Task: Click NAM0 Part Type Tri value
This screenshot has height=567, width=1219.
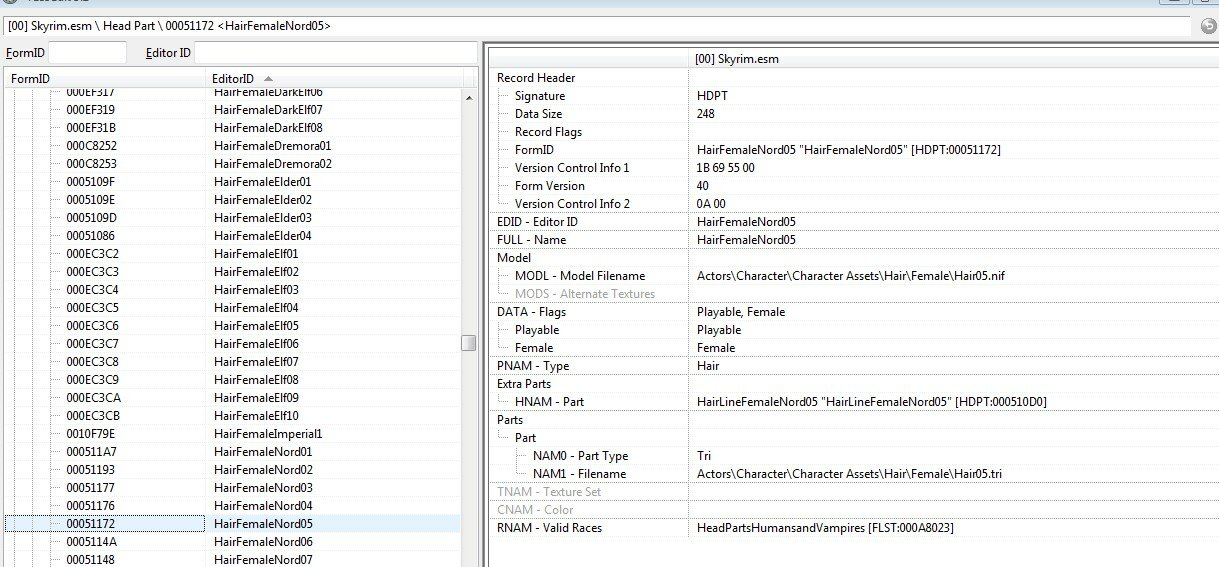Action: (x=704, y=456)
